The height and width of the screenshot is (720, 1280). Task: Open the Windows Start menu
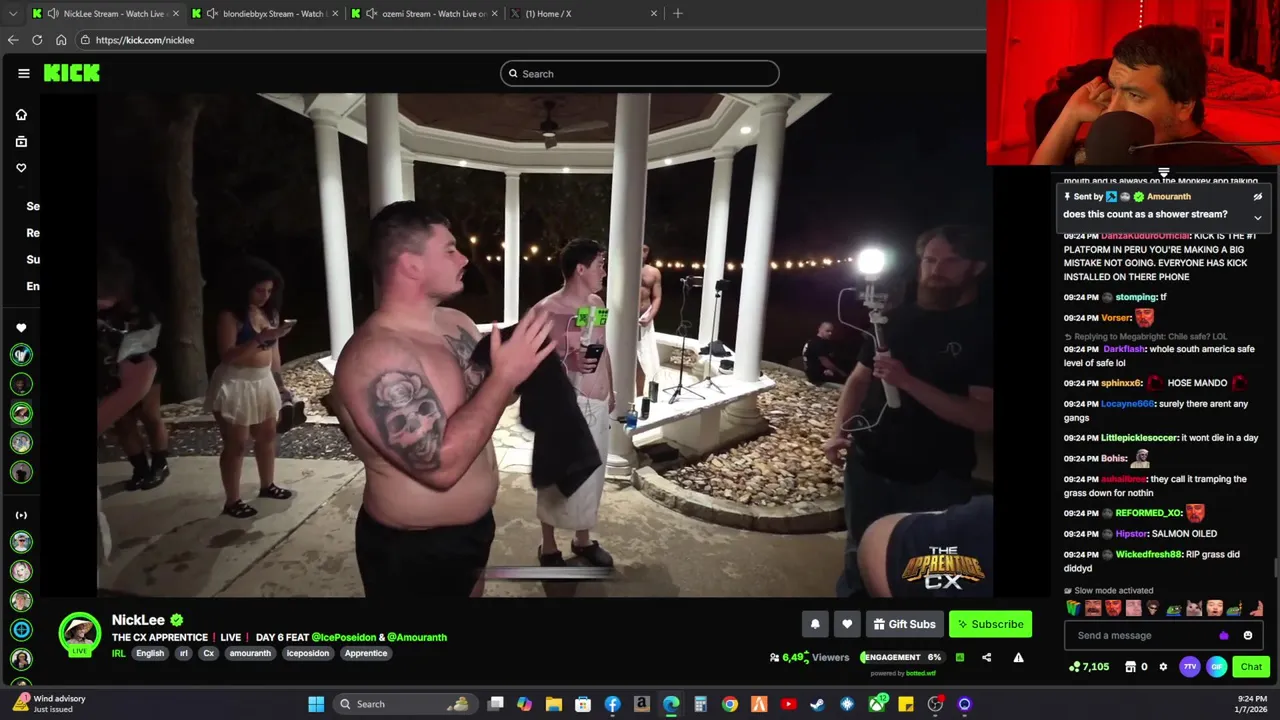316,704
